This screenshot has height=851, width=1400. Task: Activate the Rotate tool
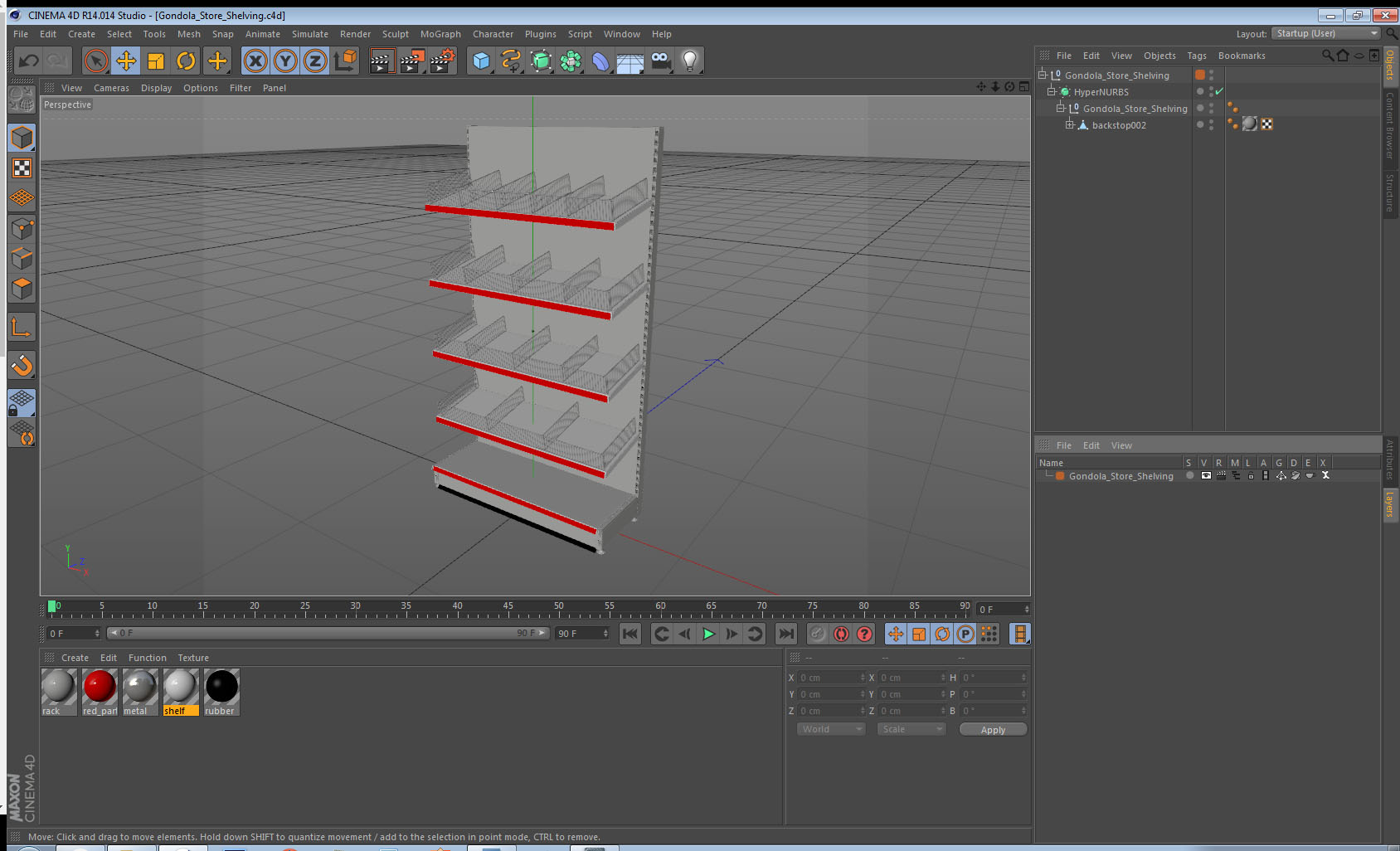click(187, 61)
